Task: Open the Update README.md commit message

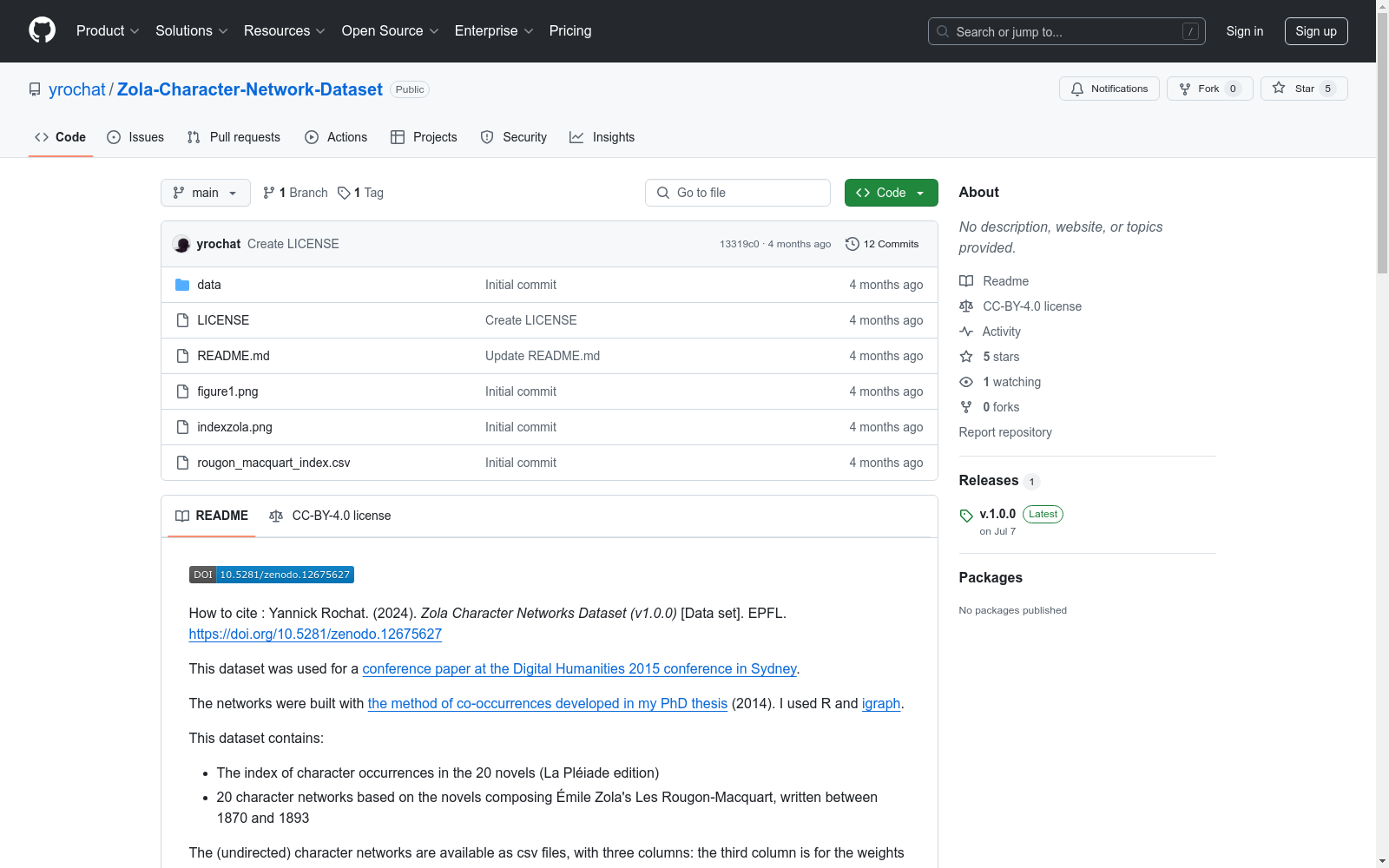Action: click(543, 356)
